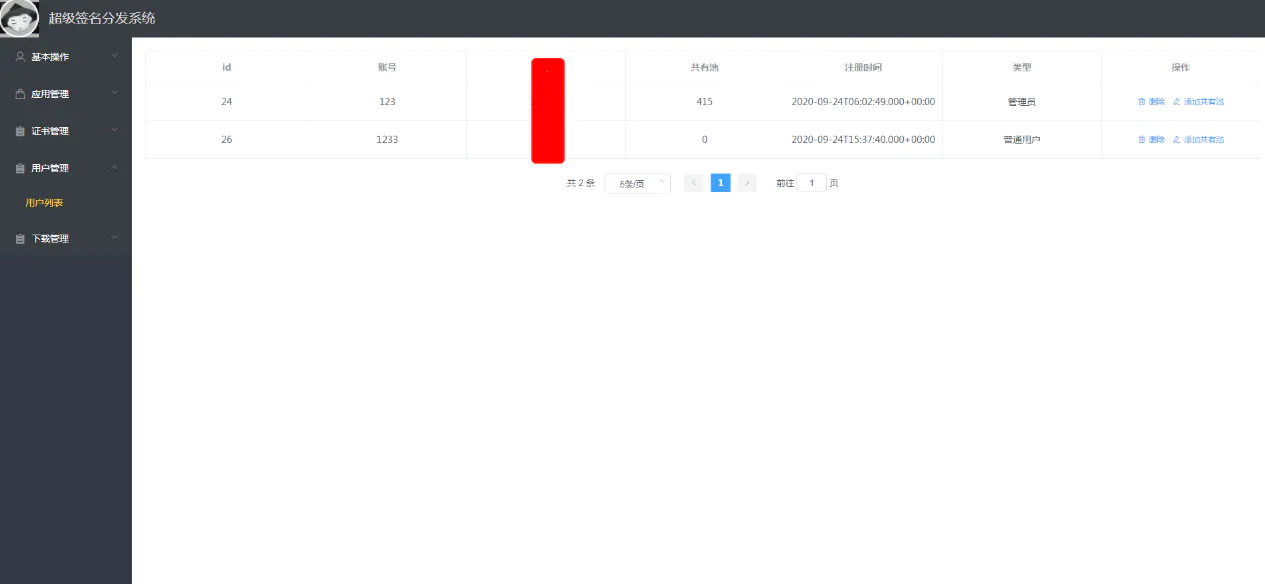Collapse the 用户管理 menu chevron
1265x584 pixels.
[x=114, y=167]
